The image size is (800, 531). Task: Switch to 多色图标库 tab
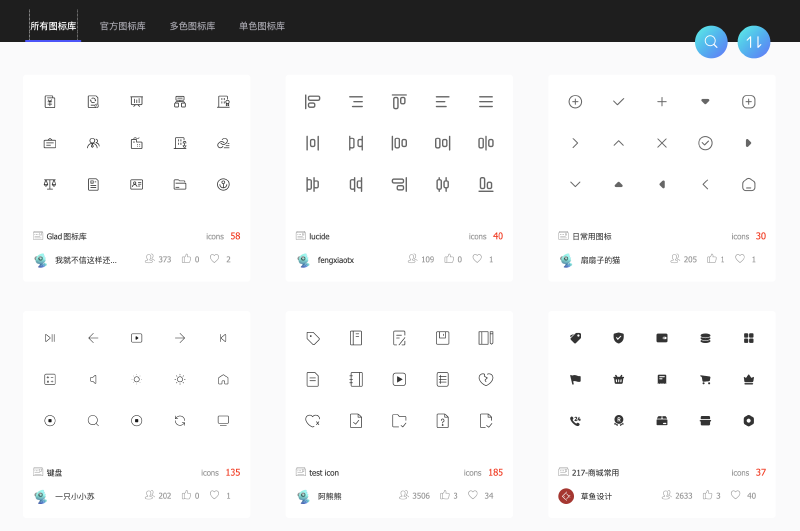pos(192,26)
